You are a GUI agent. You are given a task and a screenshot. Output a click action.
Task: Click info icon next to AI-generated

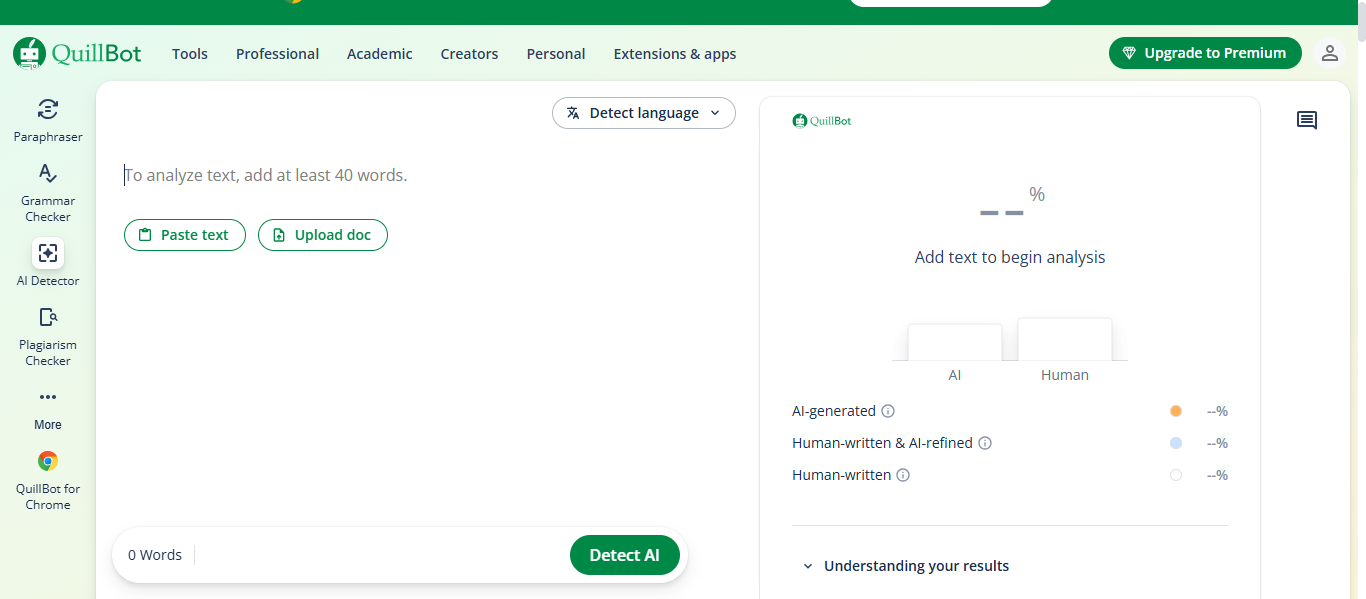coord(888,411)
